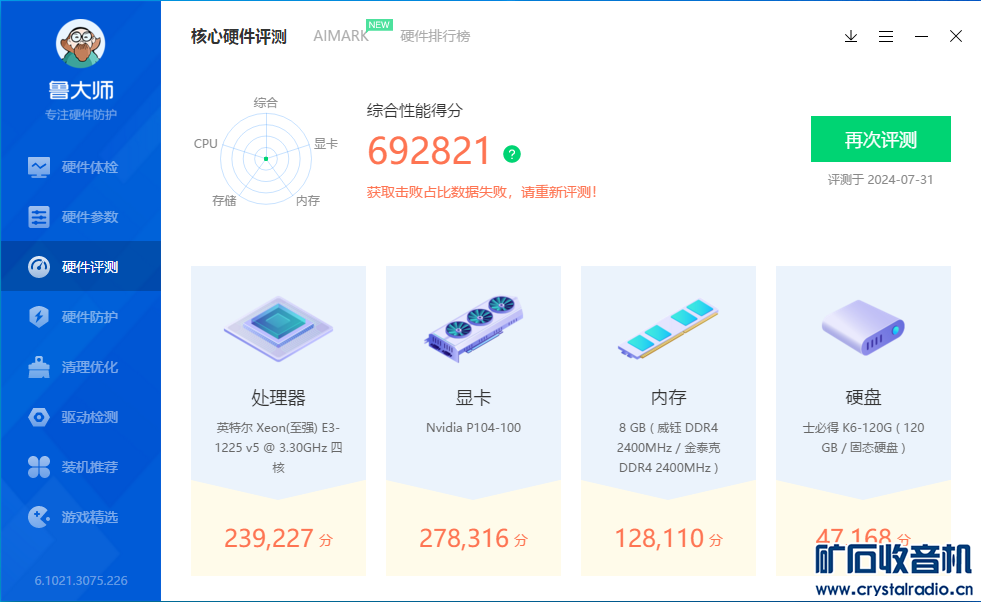The height and width of the screenshot is (602, 981).
Task: Click the Xeon E3-1225 v5 processor description
Action: 278,447
